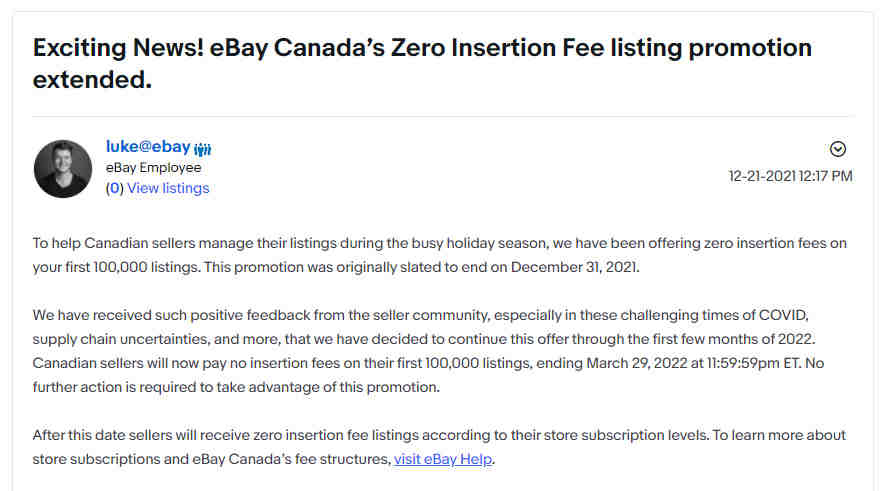This screenshot has width=883, height=491.
Task: Click the paragraph starting 'To help Canadian sellers'
Action: 439,255
